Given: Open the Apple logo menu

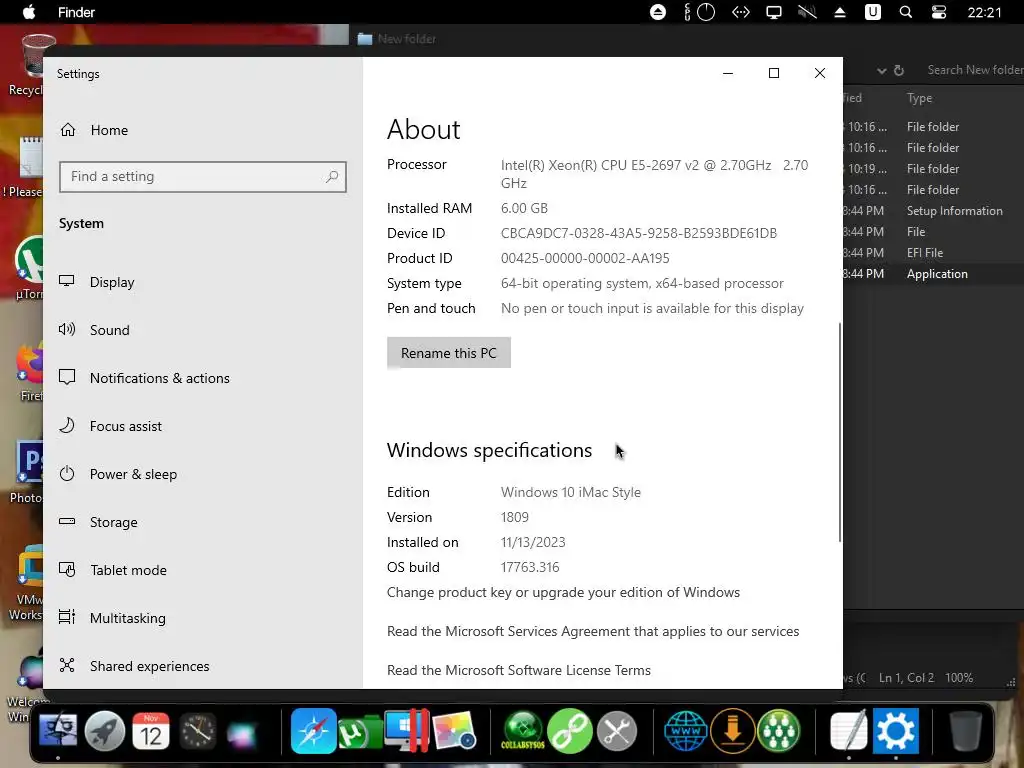Looking at the screenshot, I should [x=29, y=12].
